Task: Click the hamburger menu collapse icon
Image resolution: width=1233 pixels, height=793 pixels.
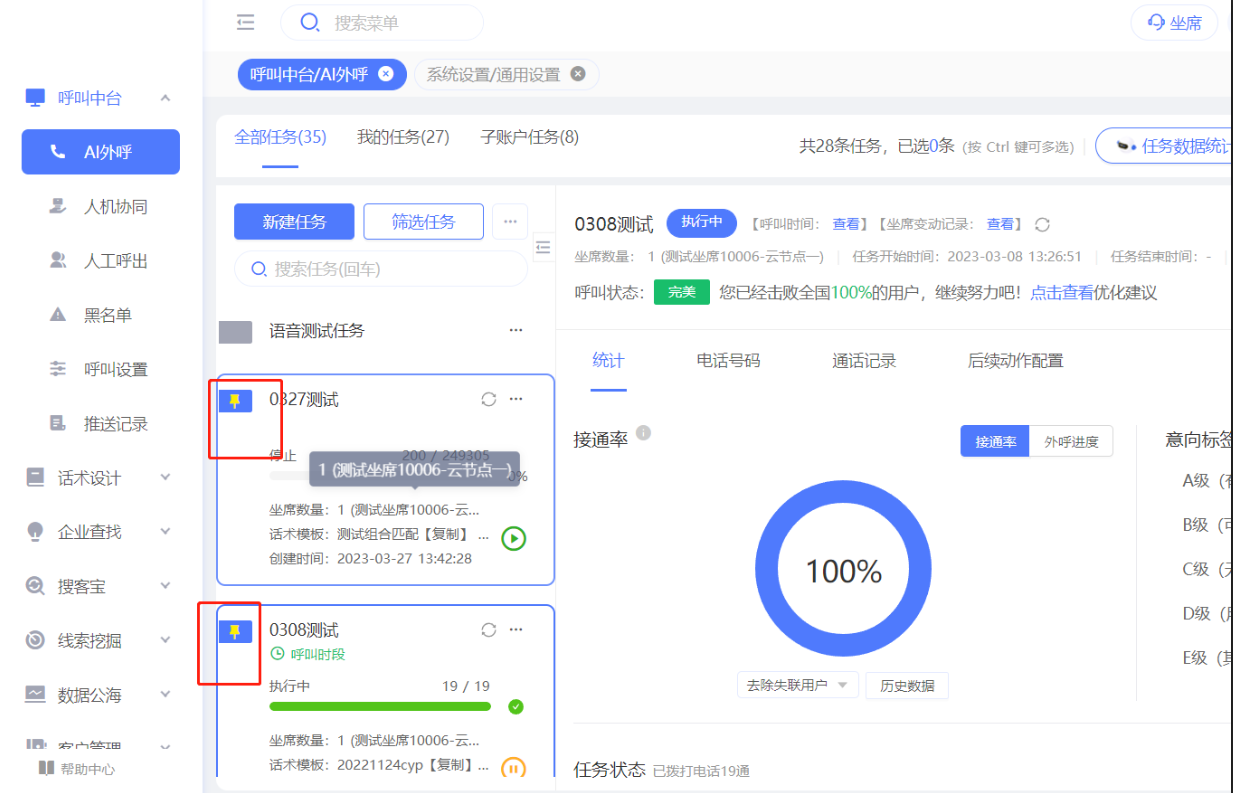Action: click(x=245, y=22)
